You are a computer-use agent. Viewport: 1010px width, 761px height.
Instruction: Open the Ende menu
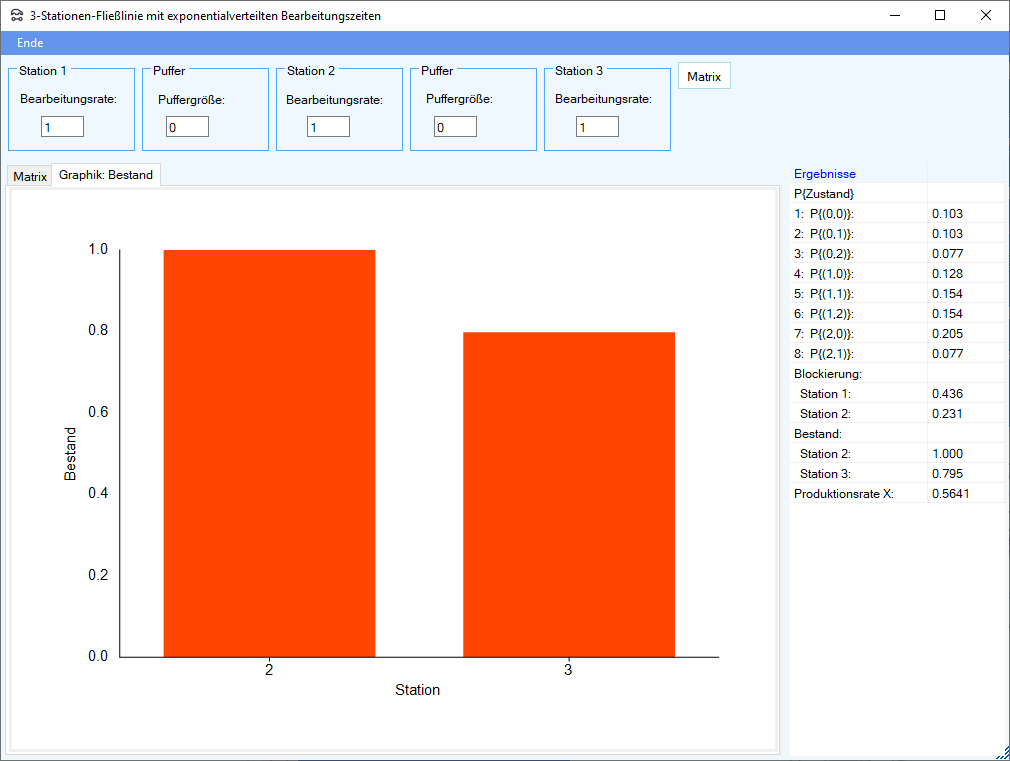[30, 43]
